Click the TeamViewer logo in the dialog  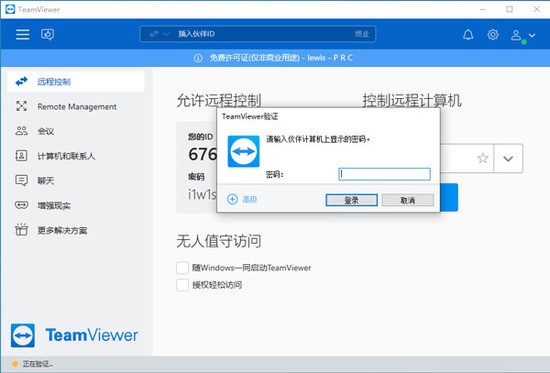pyautogui.click(x=243, y=151)
